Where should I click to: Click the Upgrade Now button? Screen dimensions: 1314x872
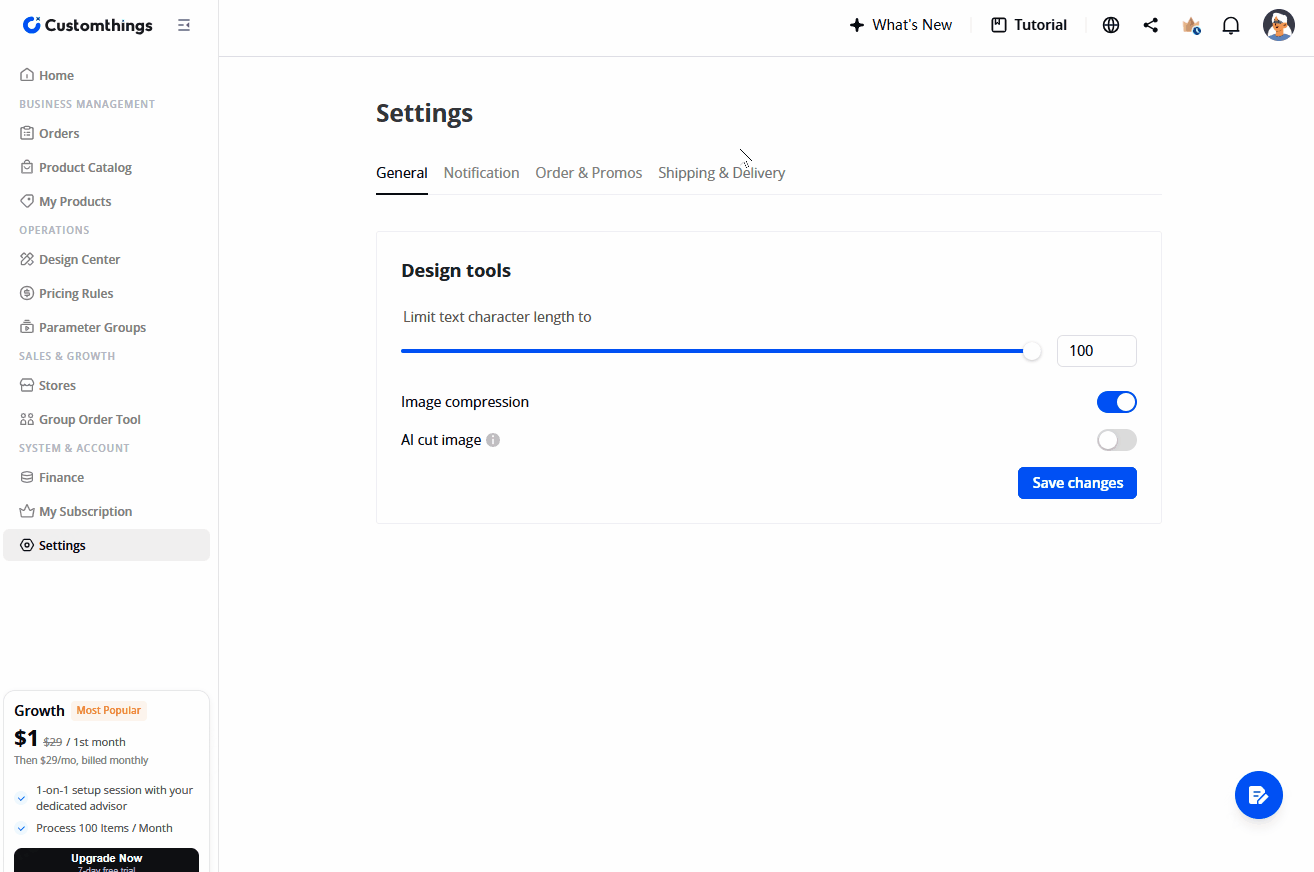107,860
